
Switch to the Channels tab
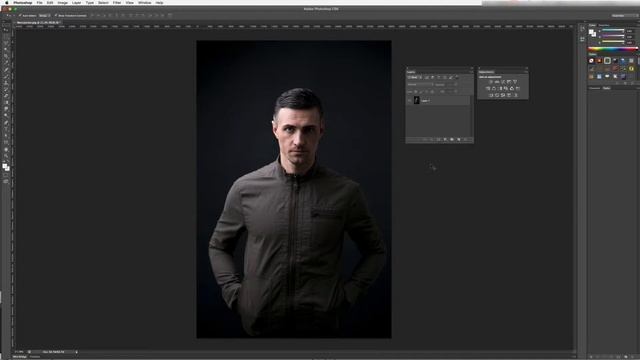pos(594,88)
